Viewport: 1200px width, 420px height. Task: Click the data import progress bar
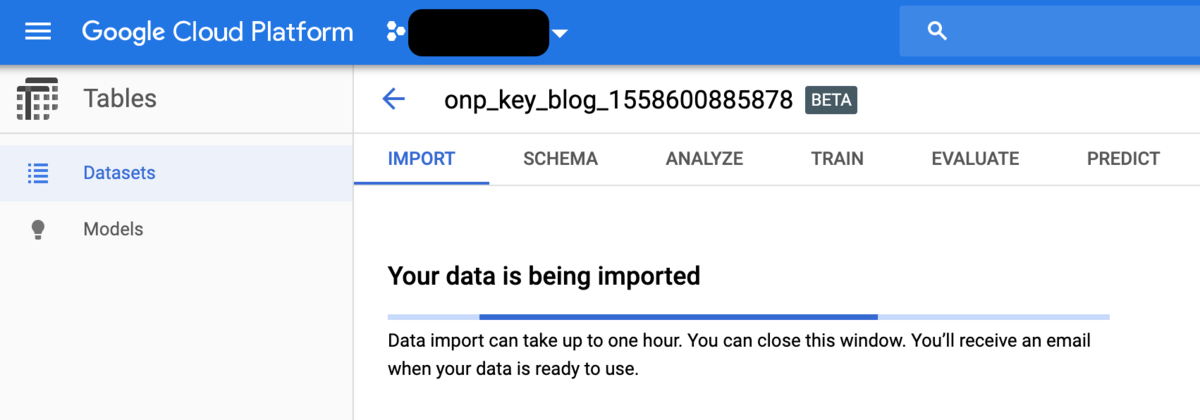(748, 317)
